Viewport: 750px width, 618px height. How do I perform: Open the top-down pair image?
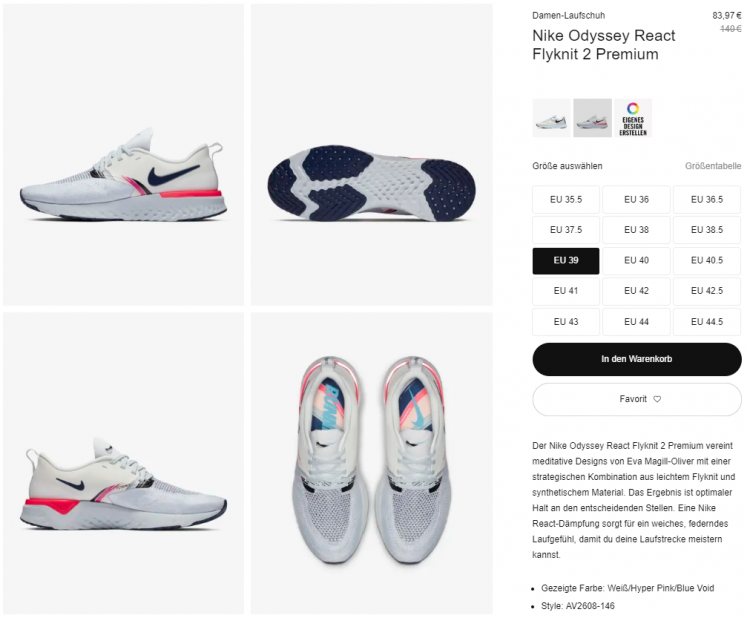pyautogui.click(x=372, y=464)
